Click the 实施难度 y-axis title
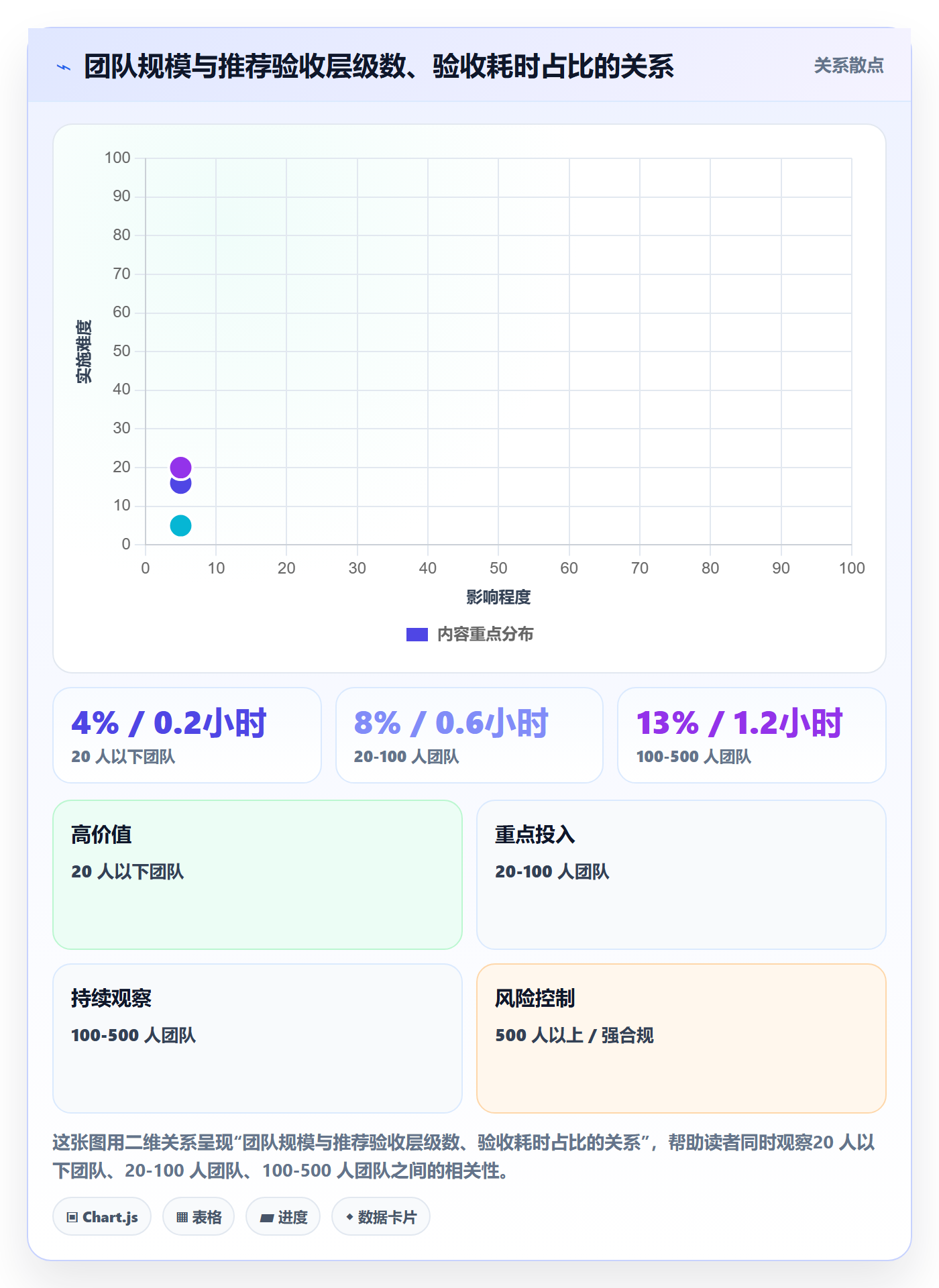This screenshot has width=939, height=1288. (x=84, y=352)
